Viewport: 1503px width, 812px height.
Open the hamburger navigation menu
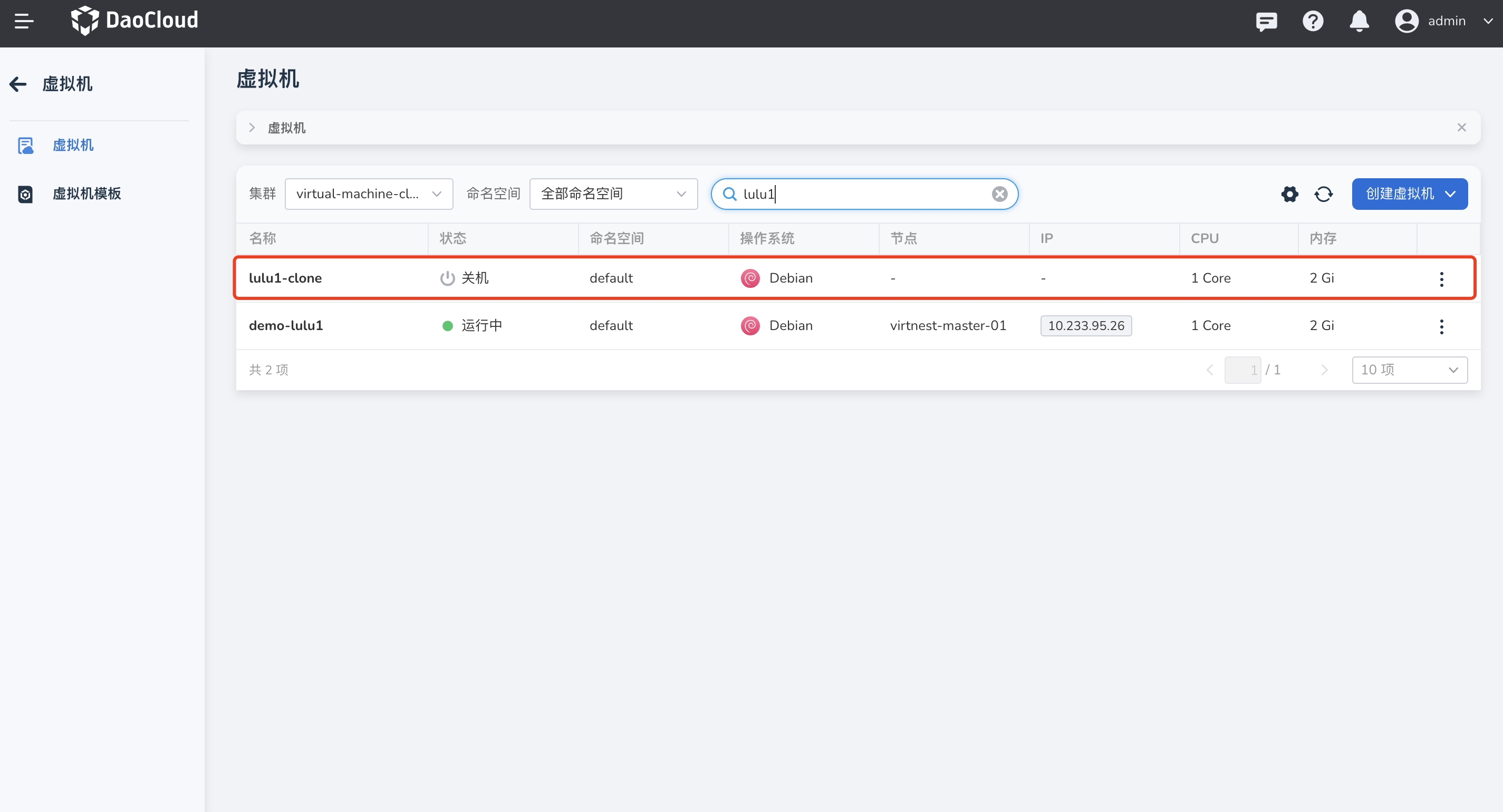click(x=24, y=22)
